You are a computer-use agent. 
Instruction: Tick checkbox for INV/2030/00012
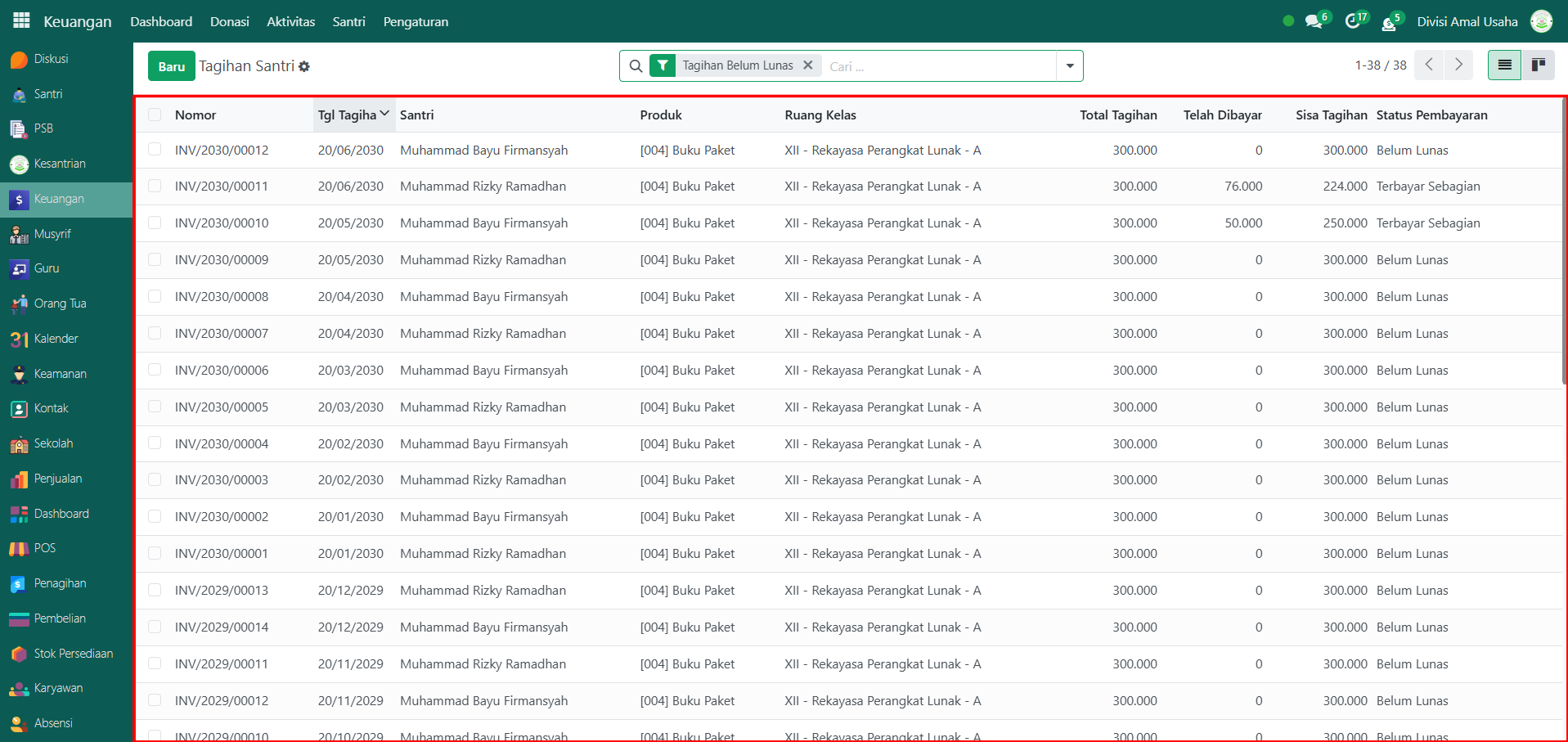tap(155, 150)
